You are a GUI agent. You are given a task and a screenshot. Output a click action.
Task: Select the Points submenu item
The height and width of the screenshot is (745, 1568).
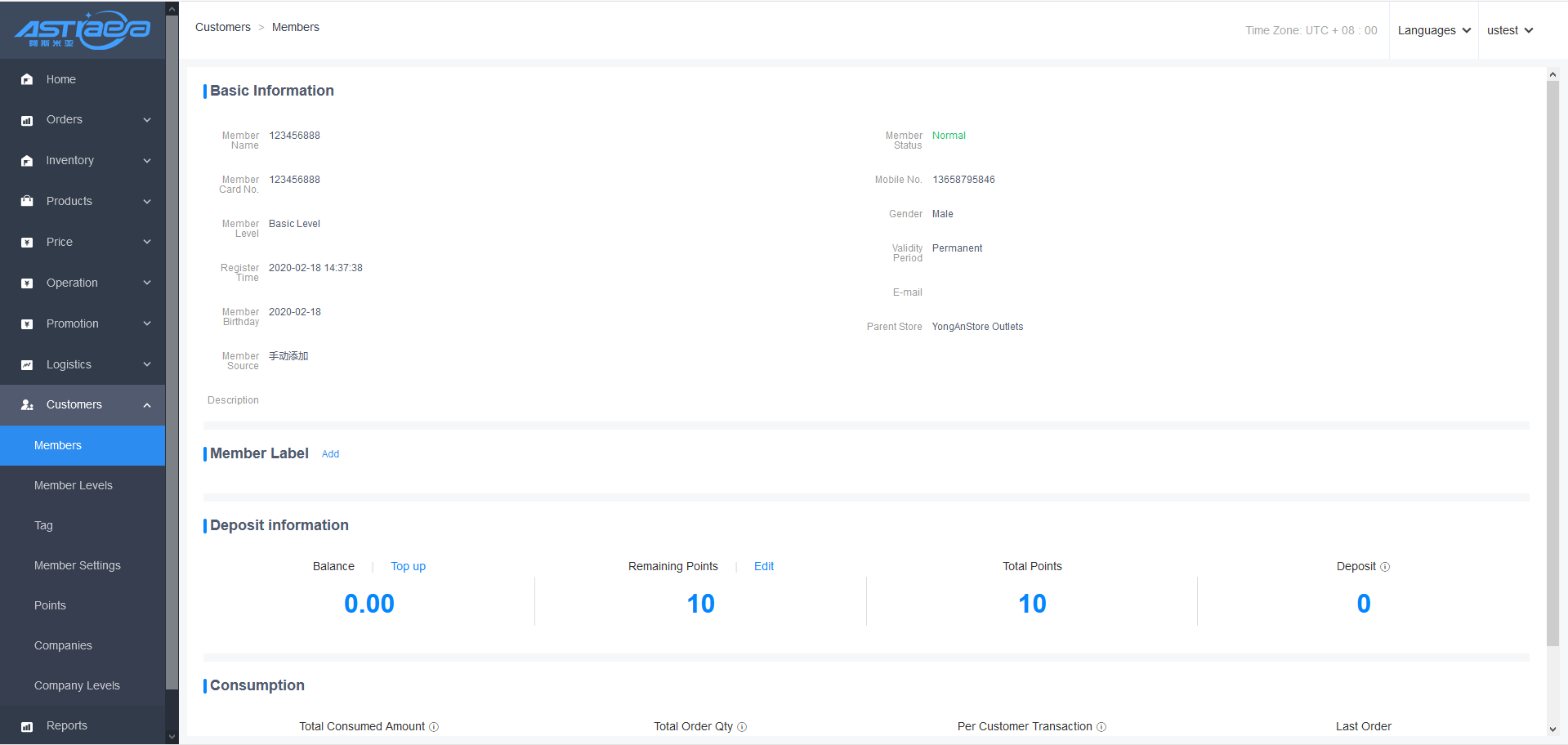(x=50, y=605)
